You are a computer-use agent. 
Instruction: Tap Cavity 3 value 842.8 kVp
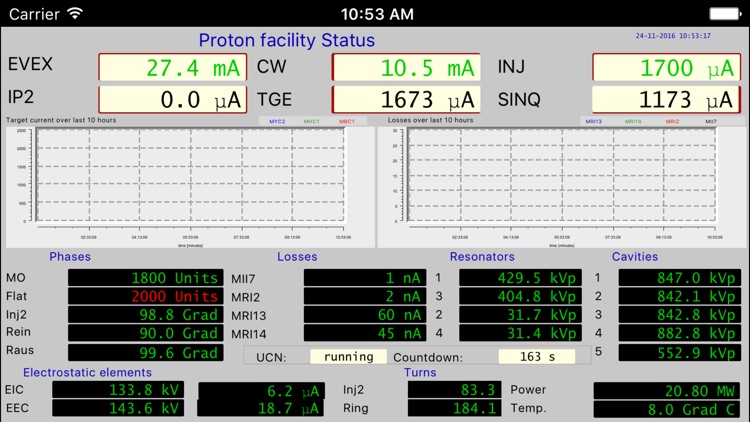coord(680,314)
